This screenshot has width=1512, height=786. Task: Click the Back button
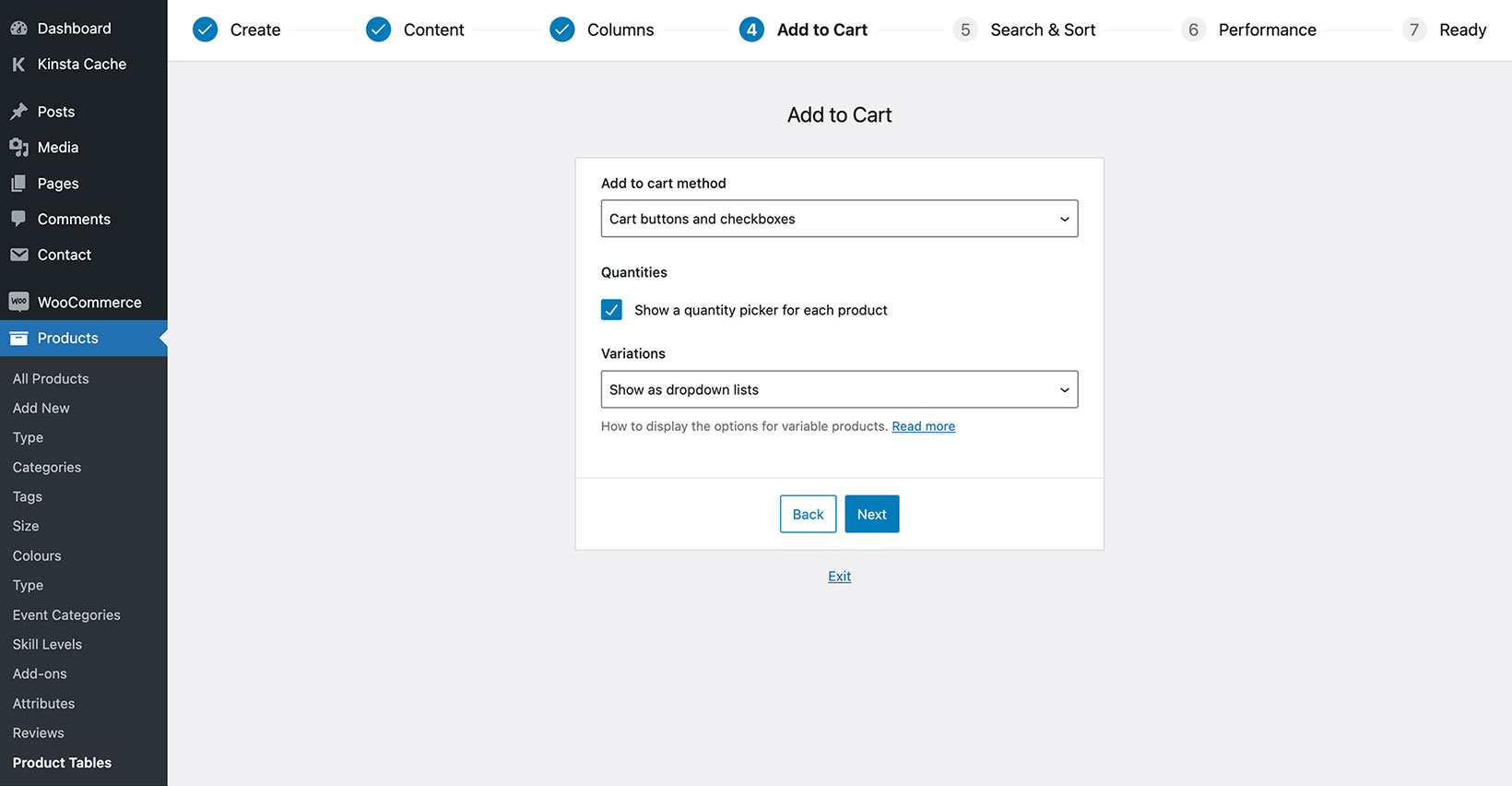pyautogui.click(x=808, y=514)
